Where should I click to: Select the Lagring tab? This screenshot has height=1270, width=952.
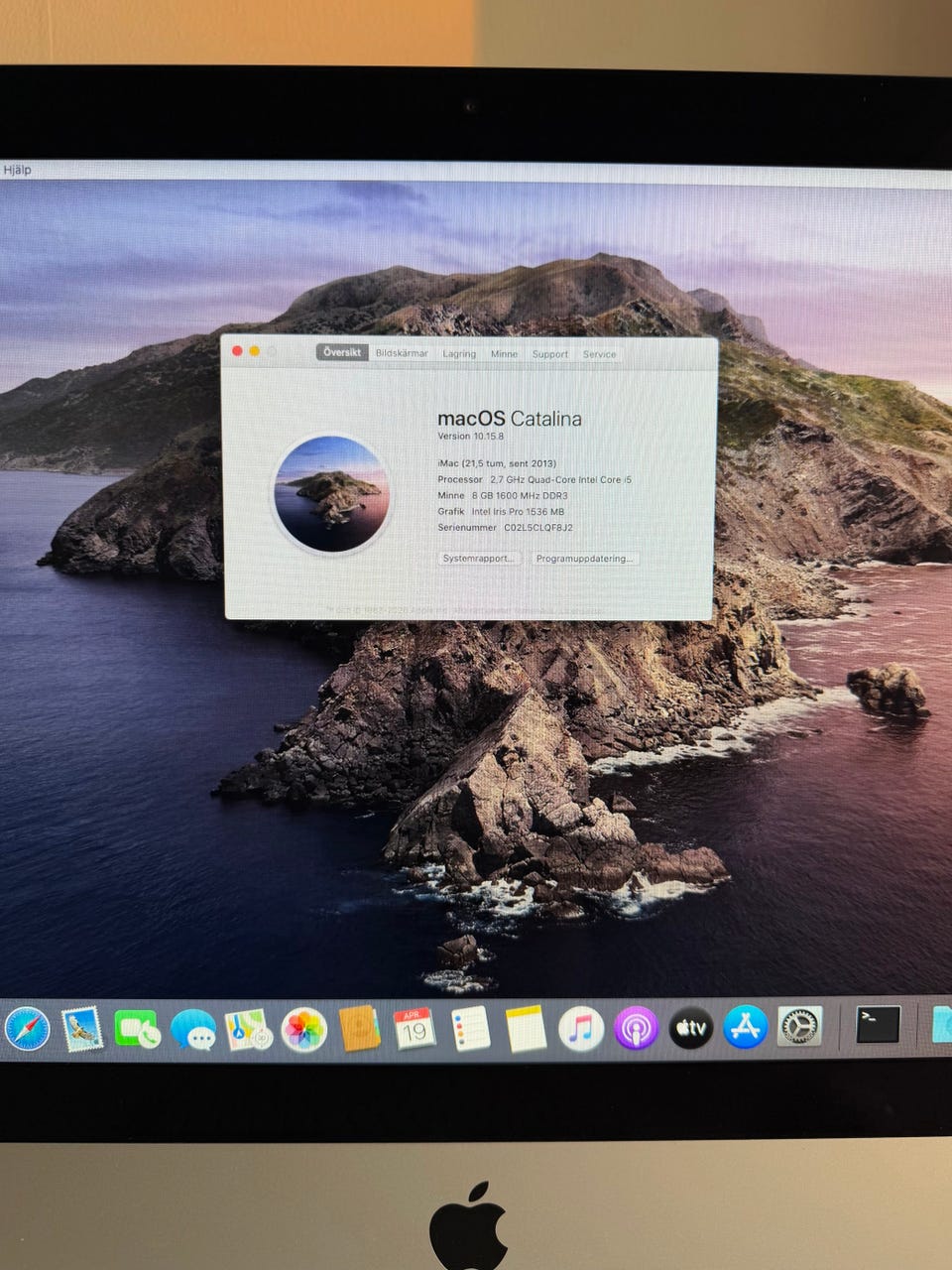coord(459,354)
